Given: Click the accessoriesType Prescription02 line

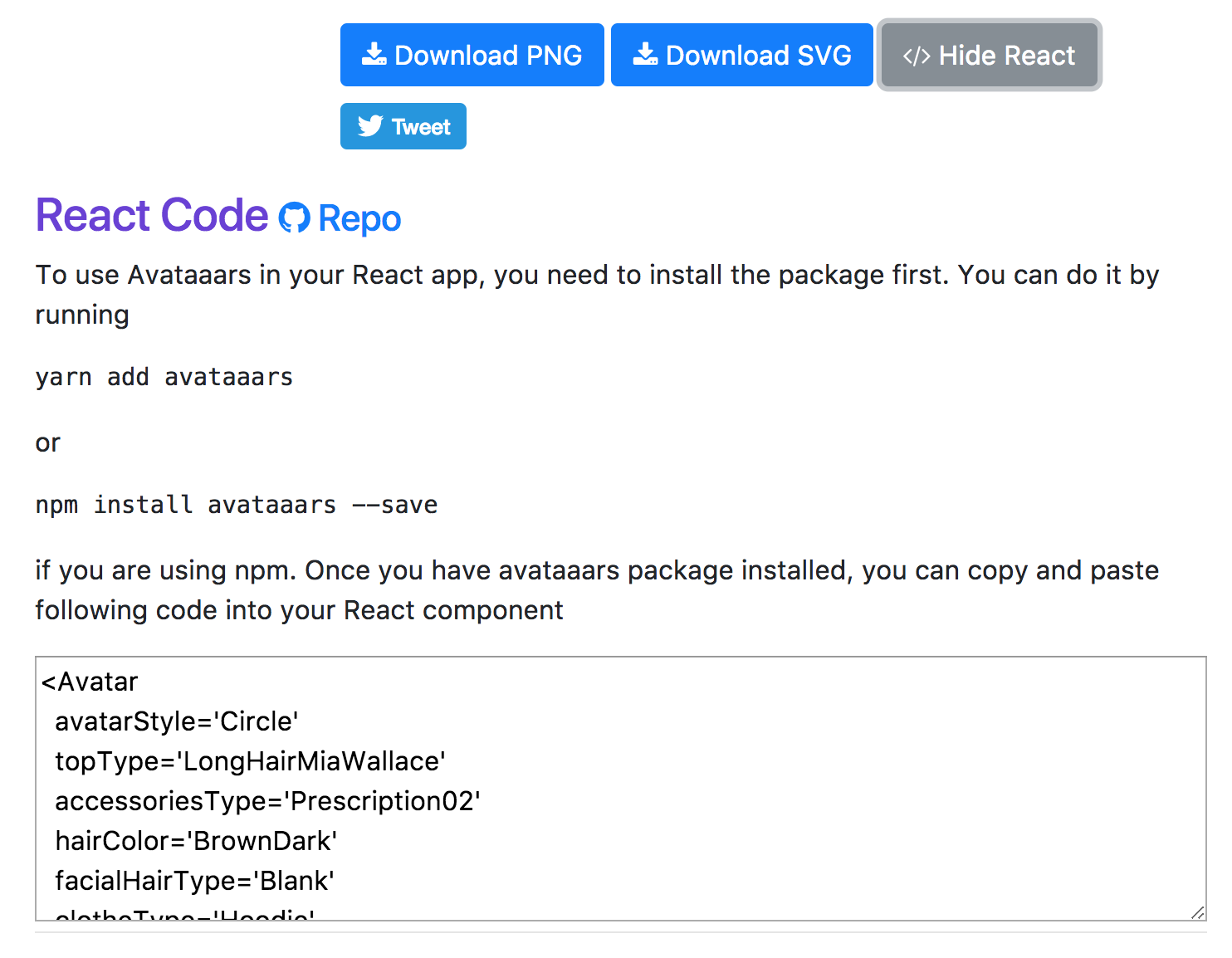Looking at the screenshot, I should pos(267,801).
